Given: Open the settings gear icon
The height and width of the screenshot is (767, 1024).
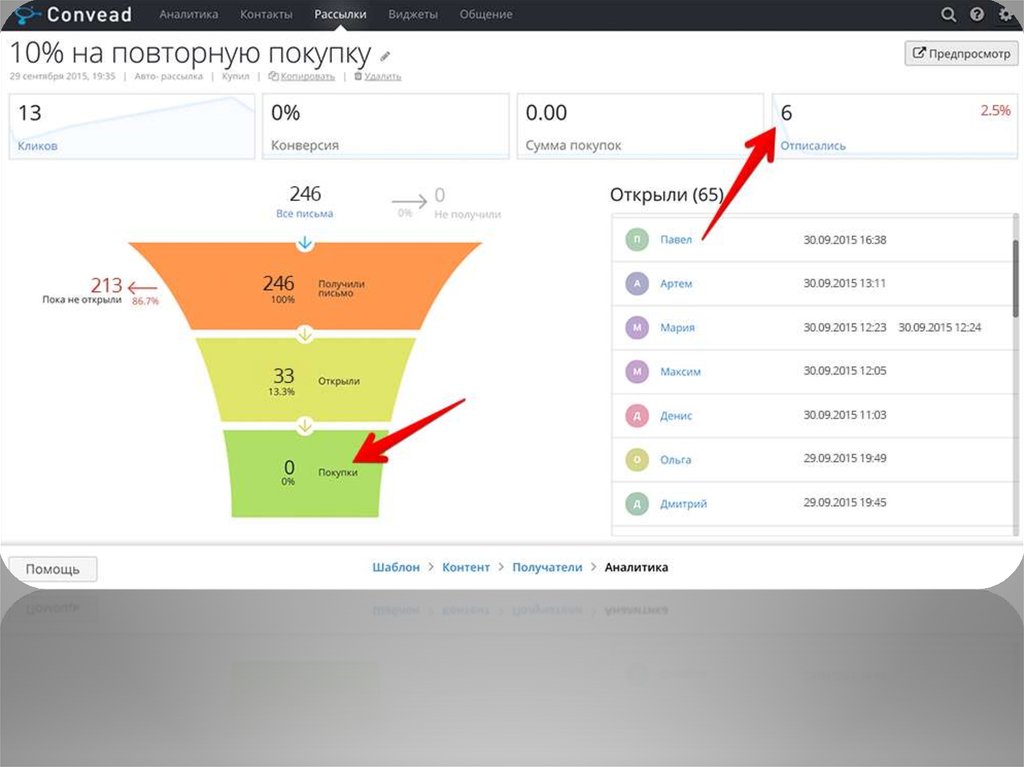Looking at the screenshot, I should (1005, 15).
